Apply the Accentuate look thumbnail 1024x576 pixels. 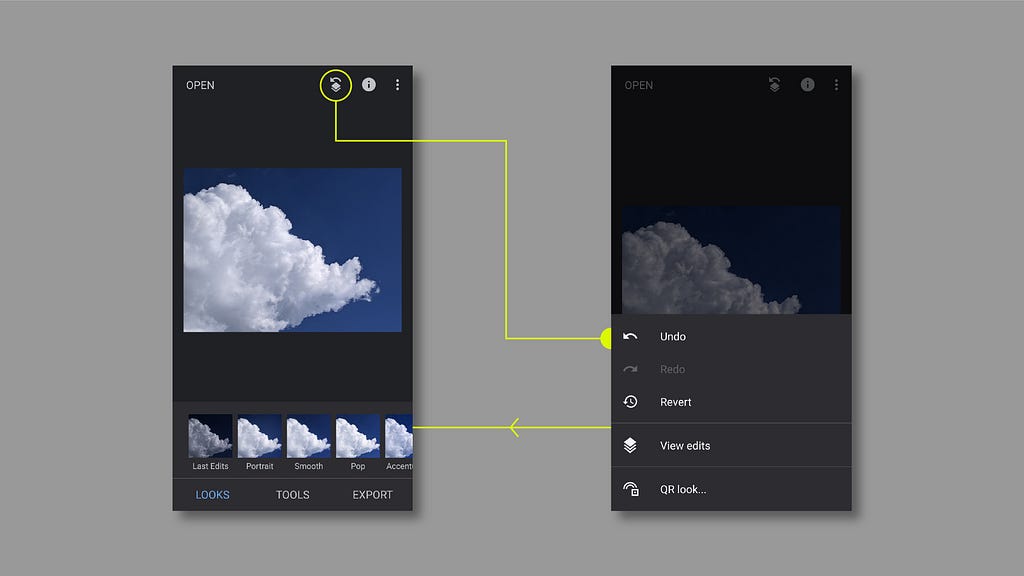click(398, 436)
